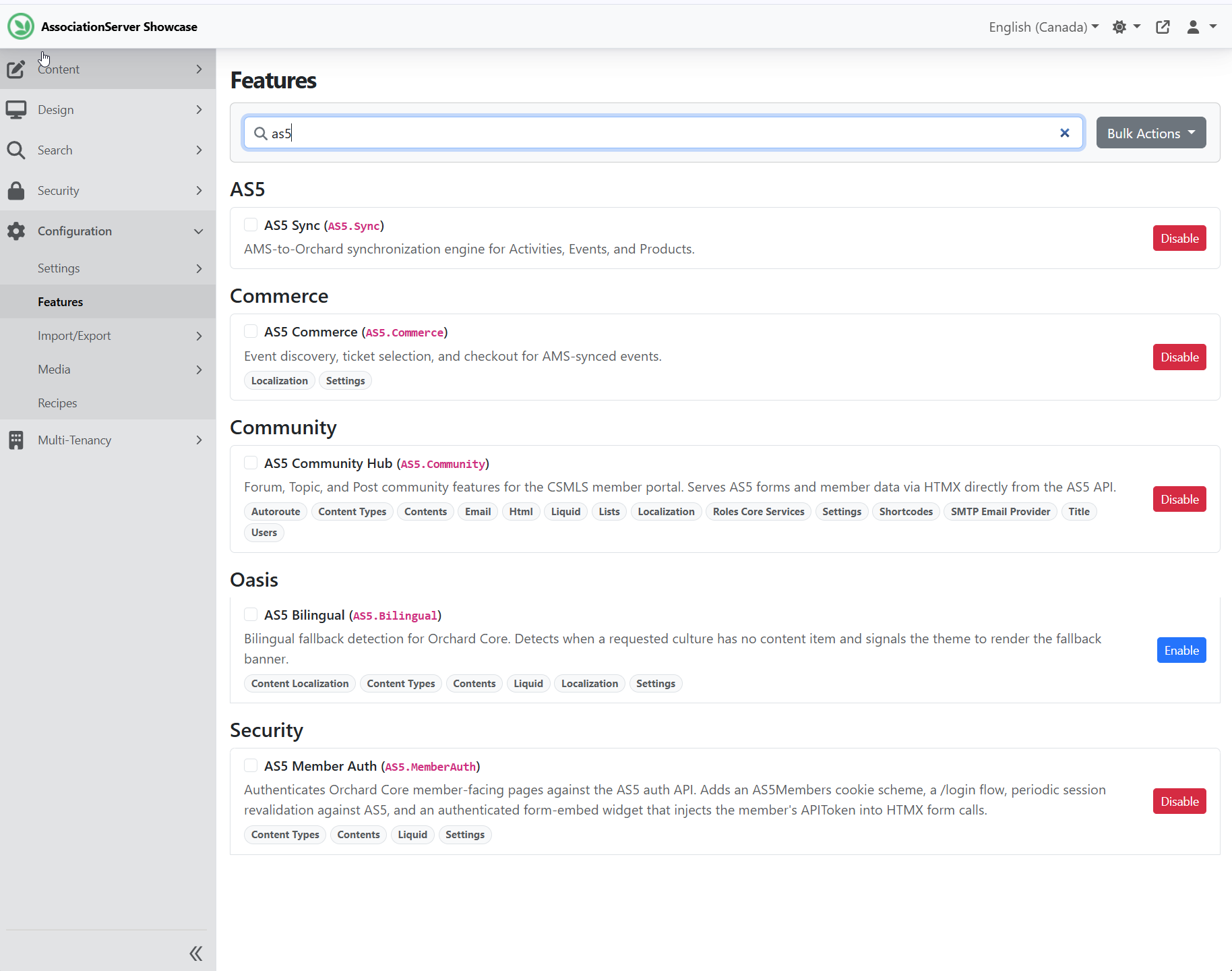Check the AS5 Sync feature checkbox

click(x=250, y=225)
